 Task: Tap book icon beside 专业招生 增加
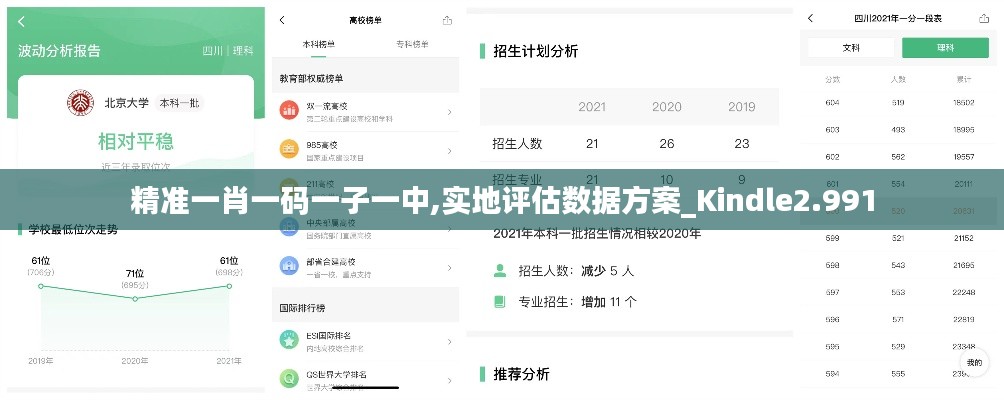pyautogui.click(x=500, y=301)
